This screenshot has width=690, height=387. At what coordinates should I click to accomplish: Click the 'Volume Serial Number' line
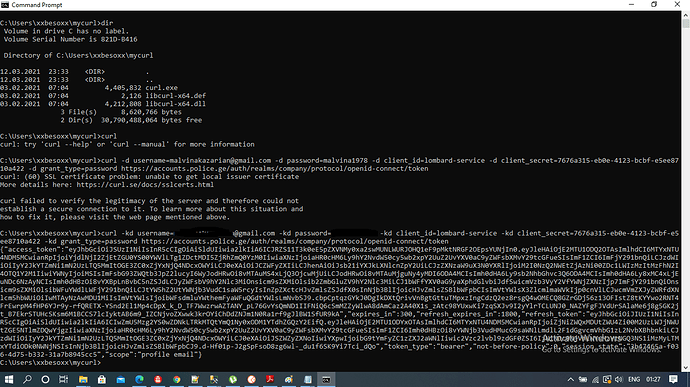(x=70, y=39)
